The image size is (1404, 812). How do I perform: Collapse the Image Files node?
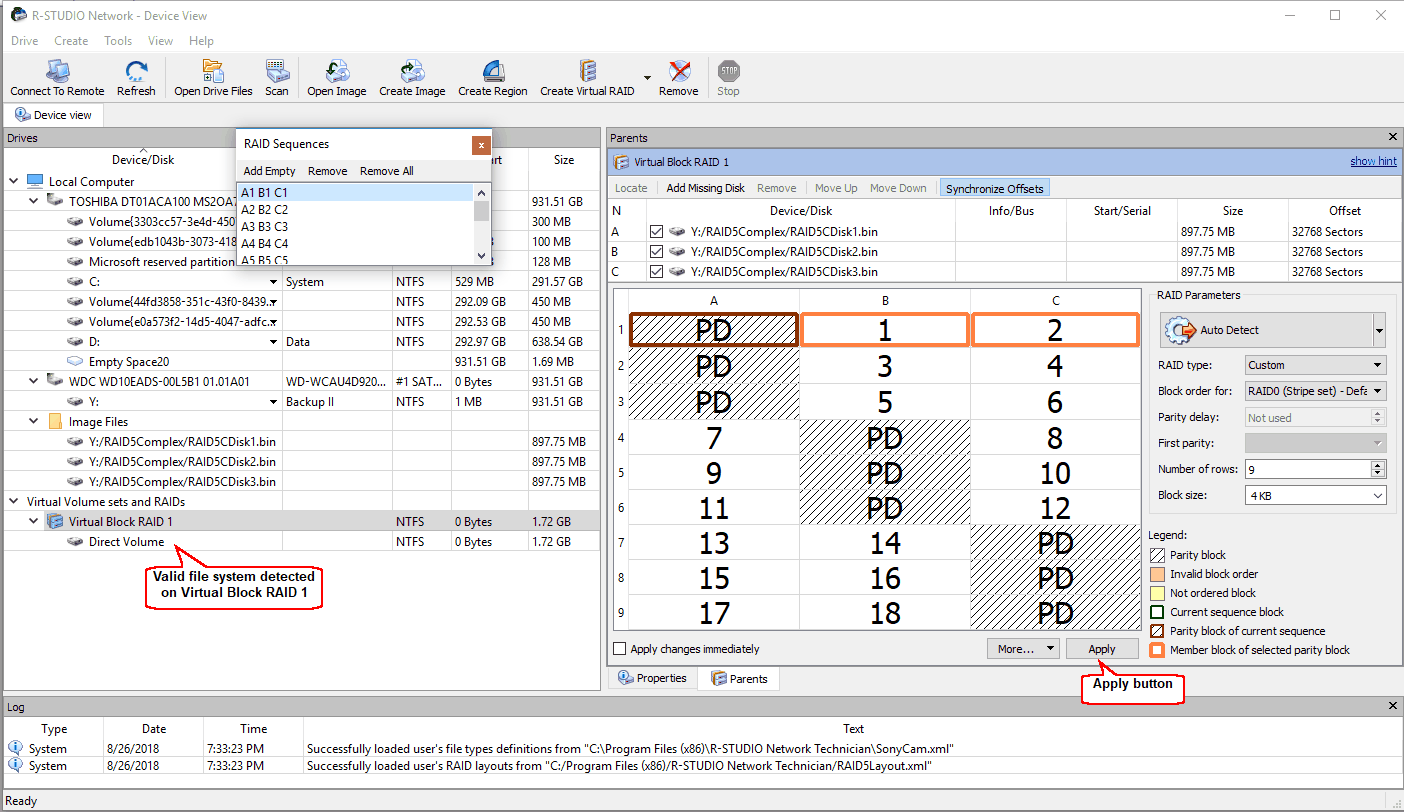33,422
